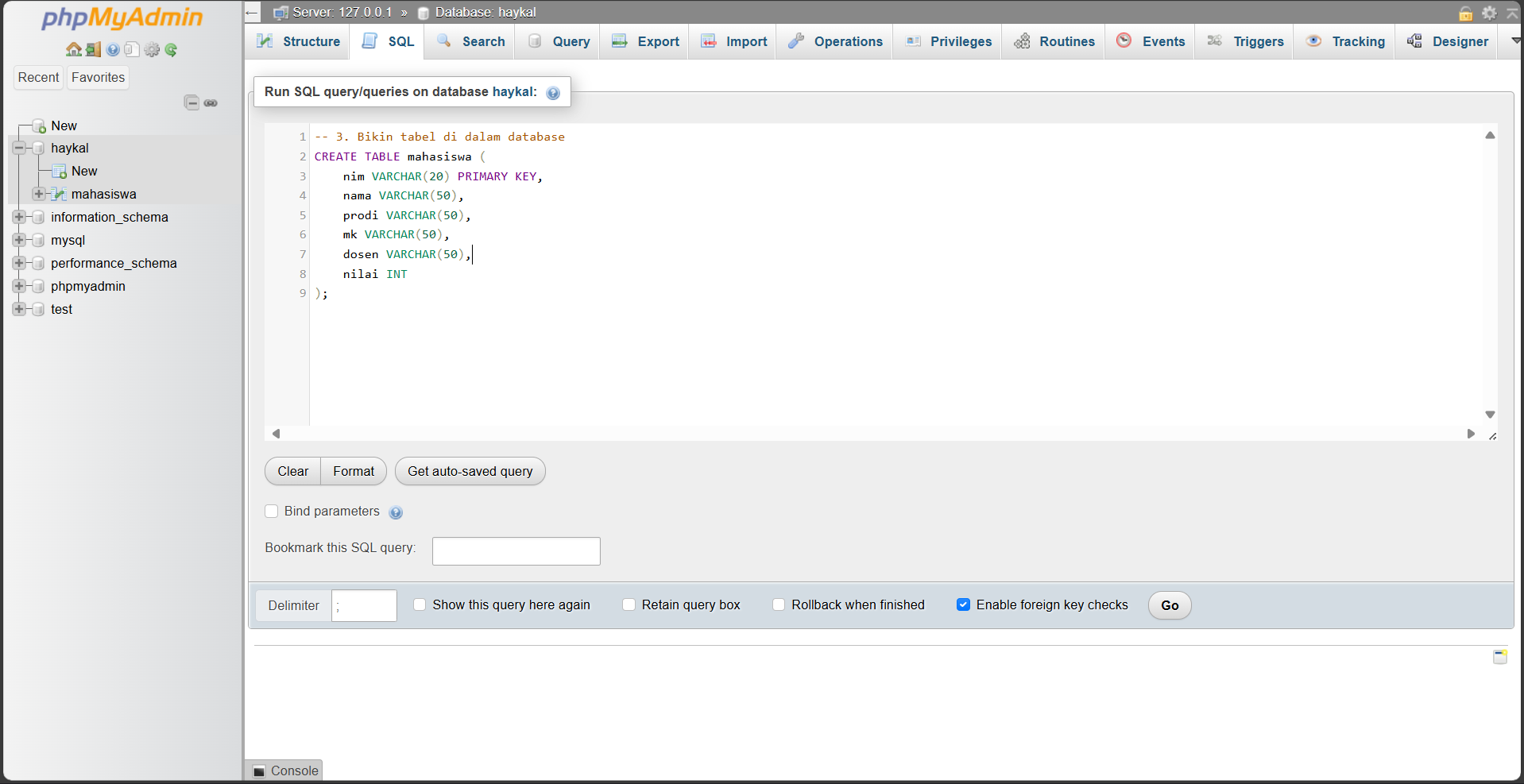Hide navigation panel with left arrow icon
The image size is (1524, 784).
pos(252,13)
